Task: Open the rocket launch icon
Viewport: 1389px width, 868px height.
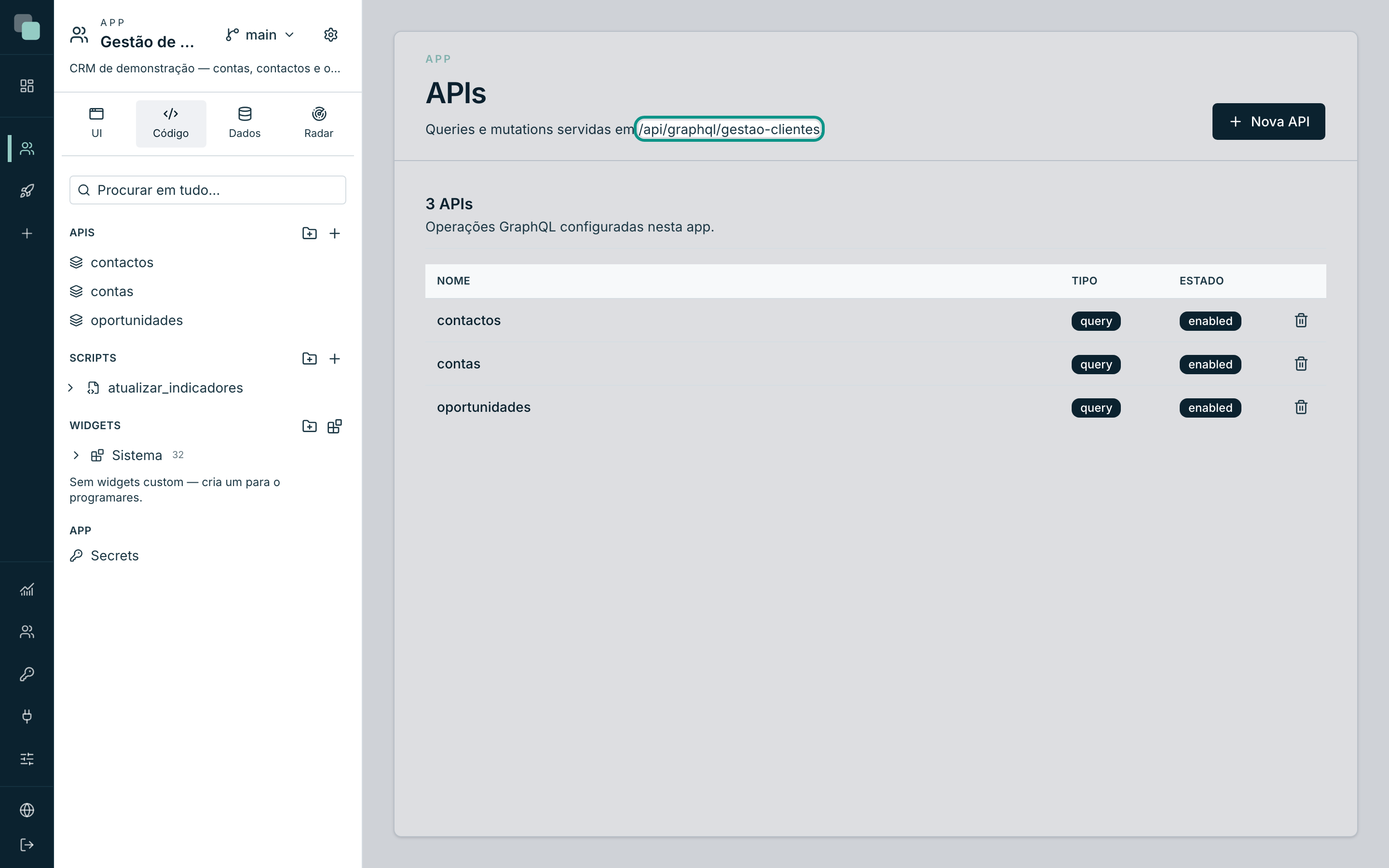Action: tap(27, 191)
